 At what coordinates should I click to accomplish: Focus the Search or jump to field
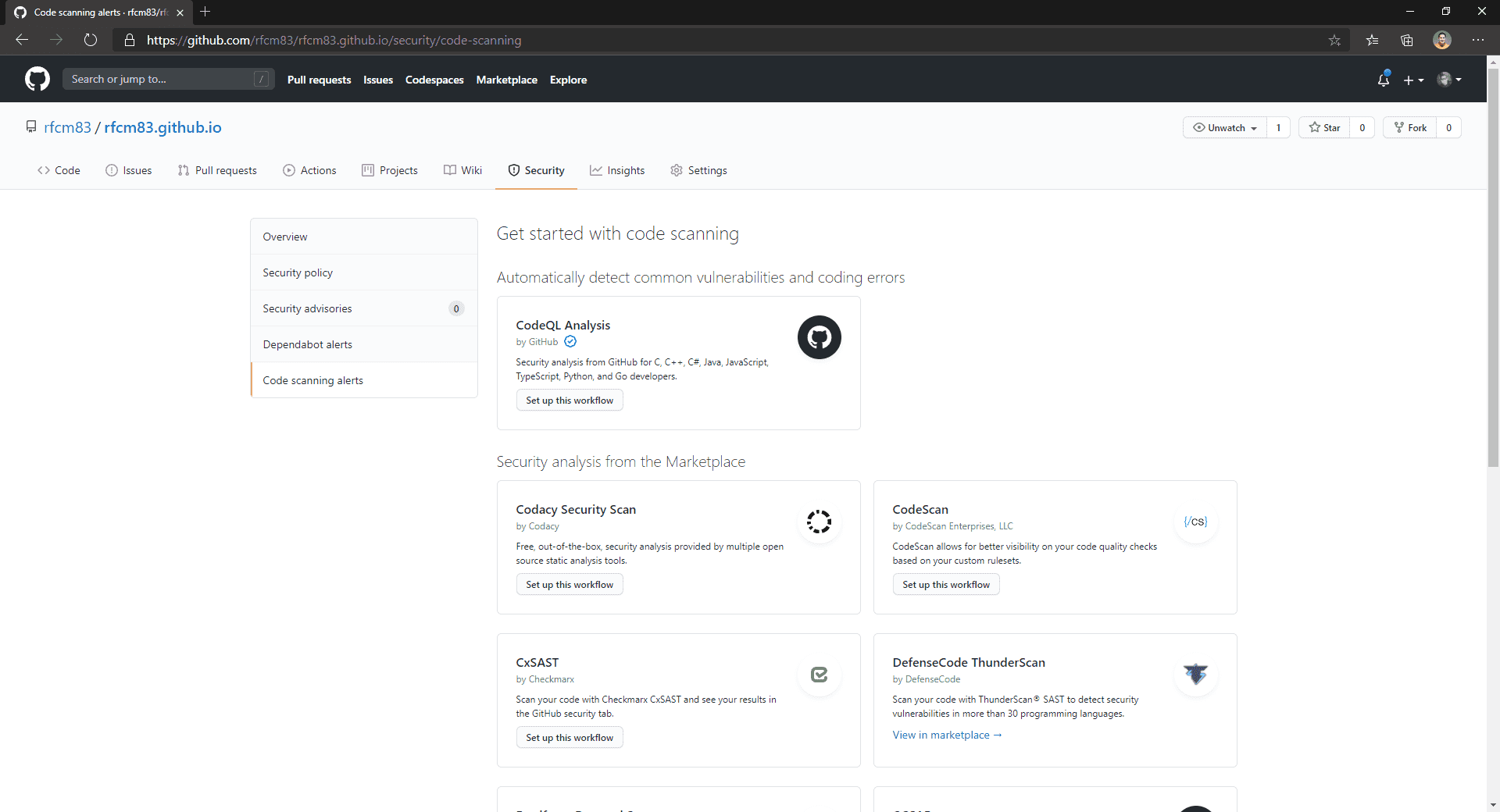point(169,79)
